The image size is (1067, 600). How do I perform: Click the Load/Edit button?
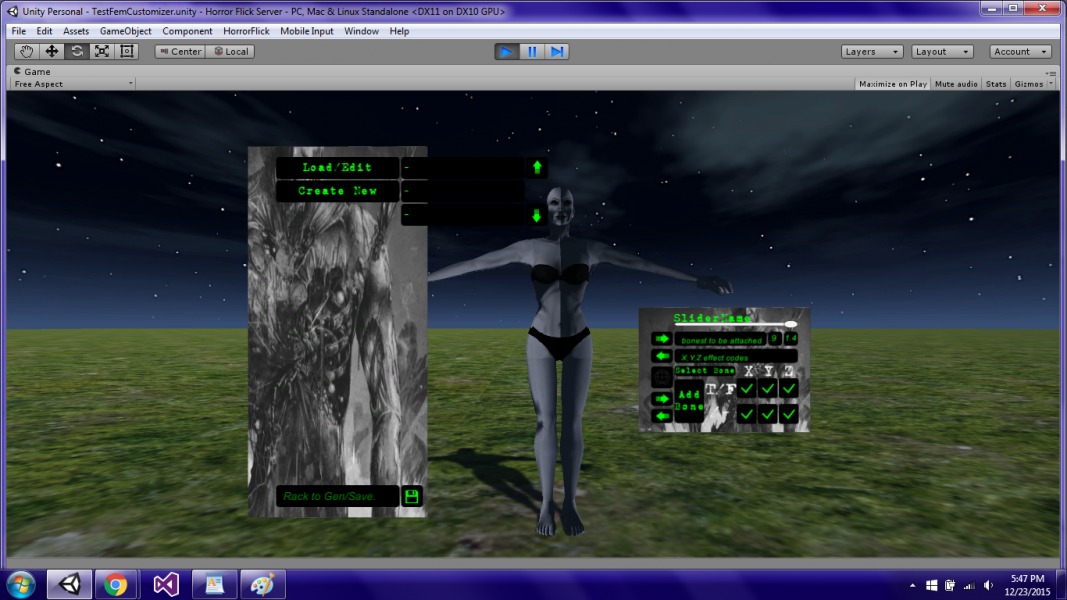pos(337,167)
